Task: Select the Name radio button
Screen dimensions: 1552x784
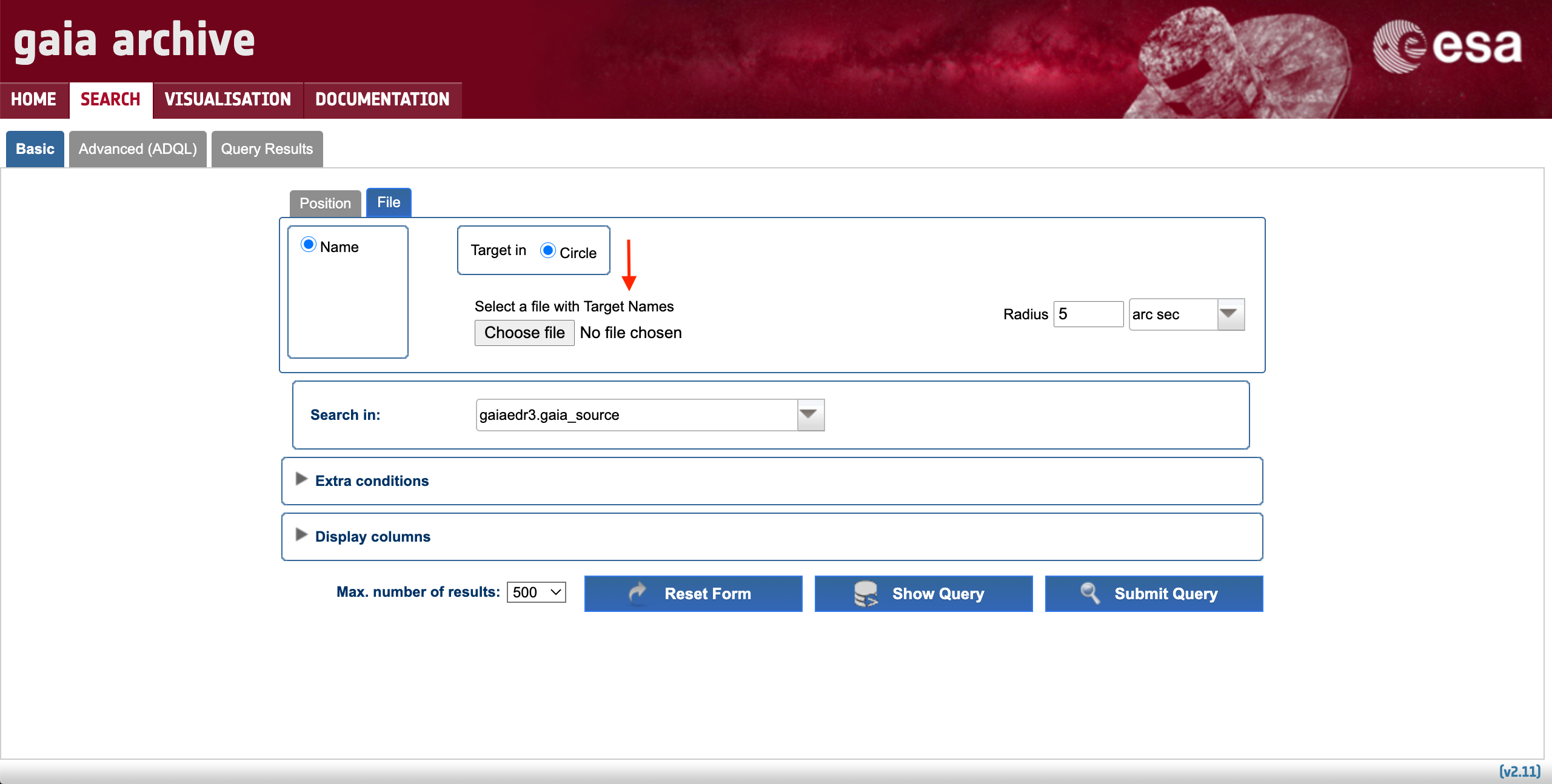Action: click(309, 244)
